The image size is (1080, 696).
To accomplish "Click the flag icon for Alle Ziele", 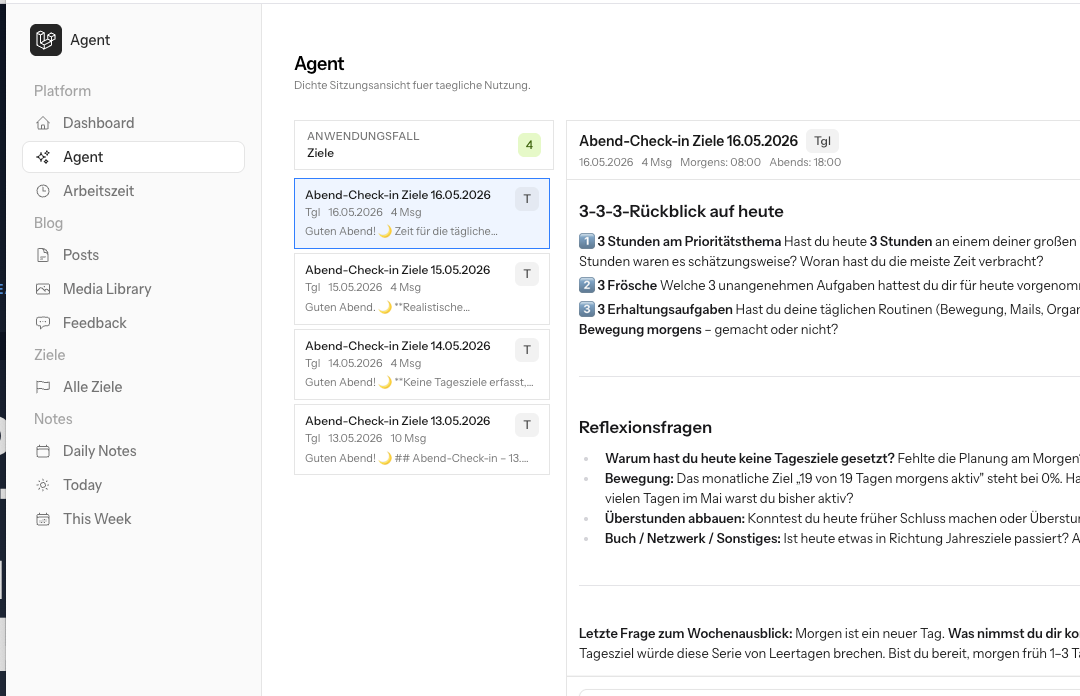I will tap(43, 387).
